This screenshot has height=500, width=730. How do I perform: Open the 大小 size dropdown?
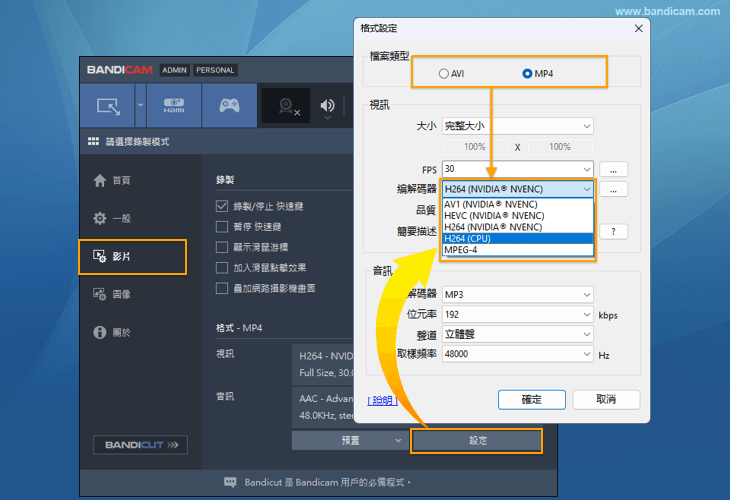(518, 126)
